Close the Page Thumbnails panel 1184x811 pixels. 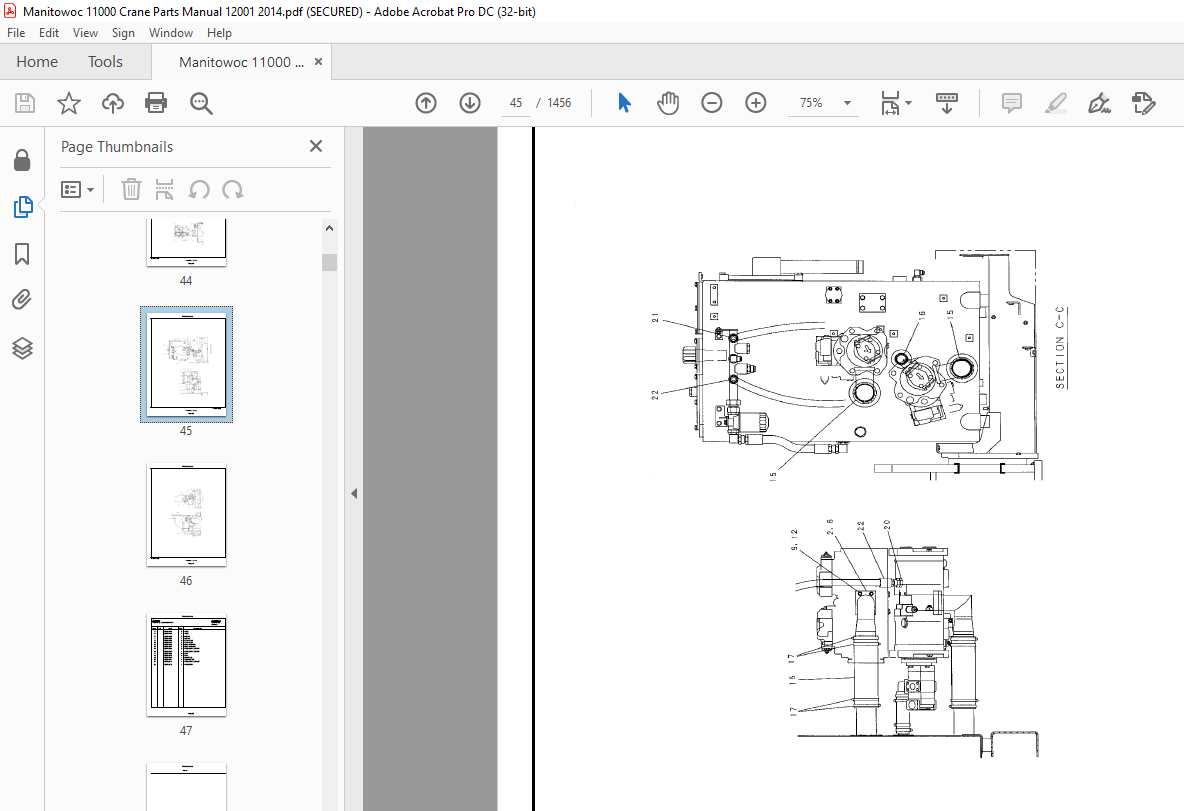pos(316,146)
